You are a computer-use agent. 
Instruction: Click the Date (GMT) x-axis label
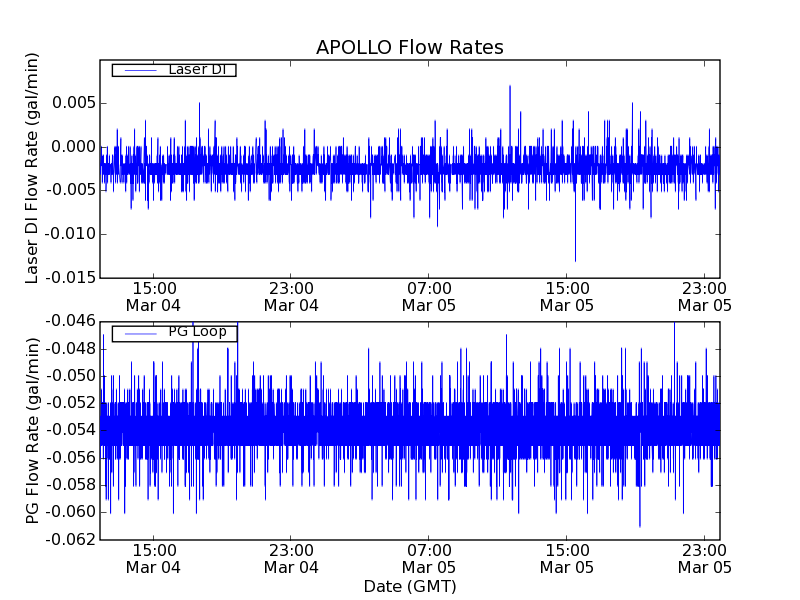tap(409, 586)
